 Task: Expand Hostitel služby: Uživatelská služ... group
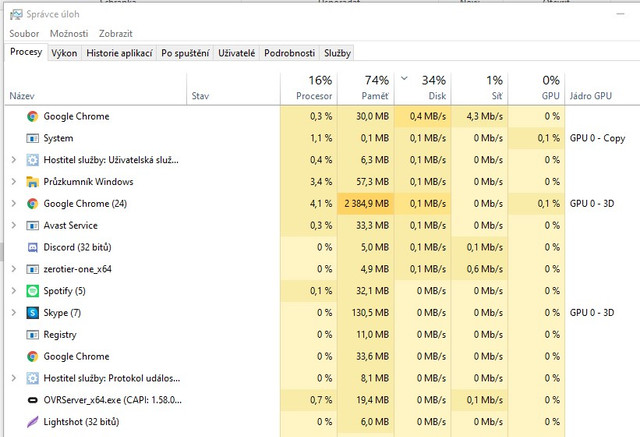click(14, 160)
